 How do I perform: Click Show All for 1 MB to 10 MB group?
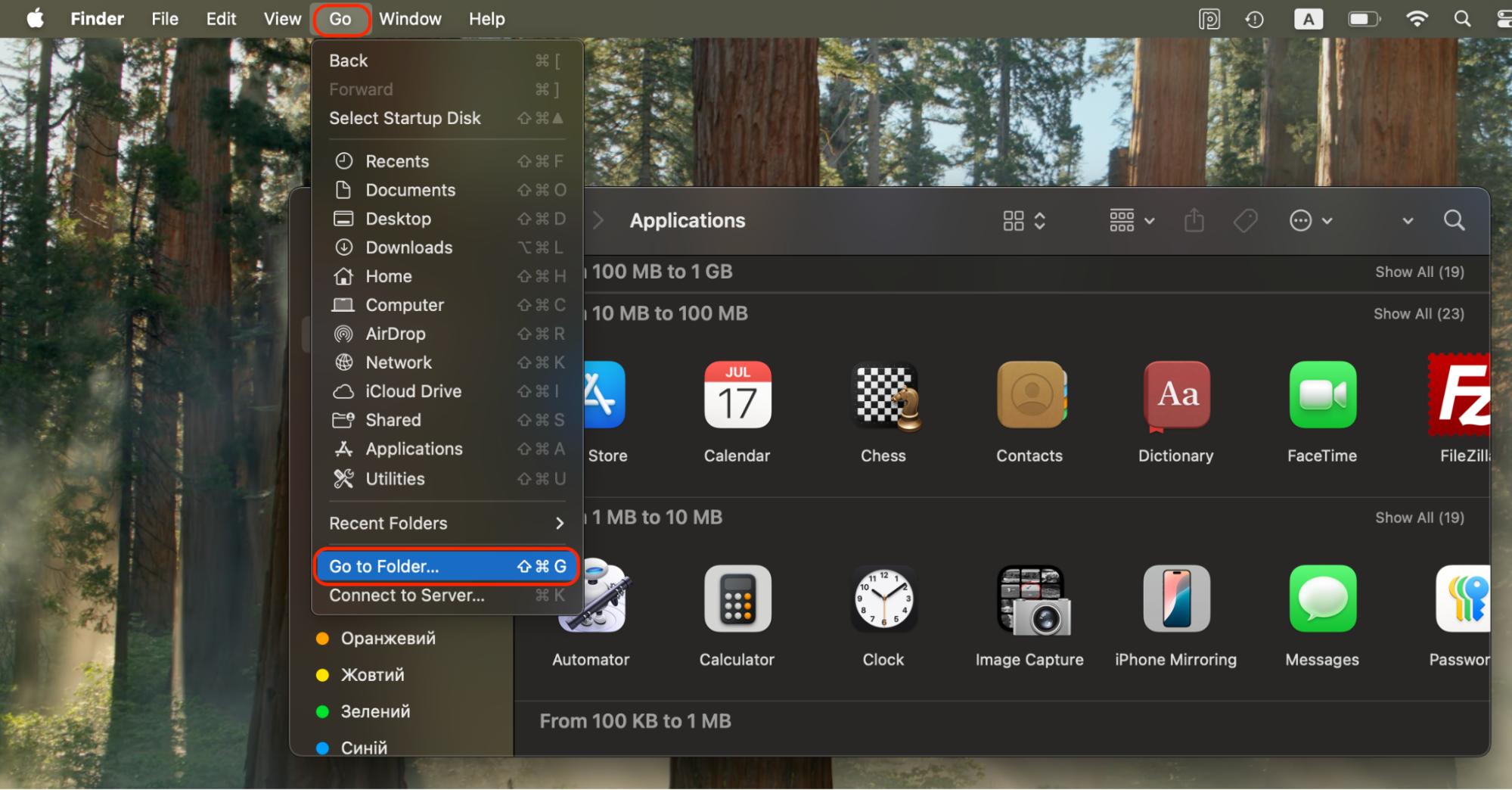1419,517
